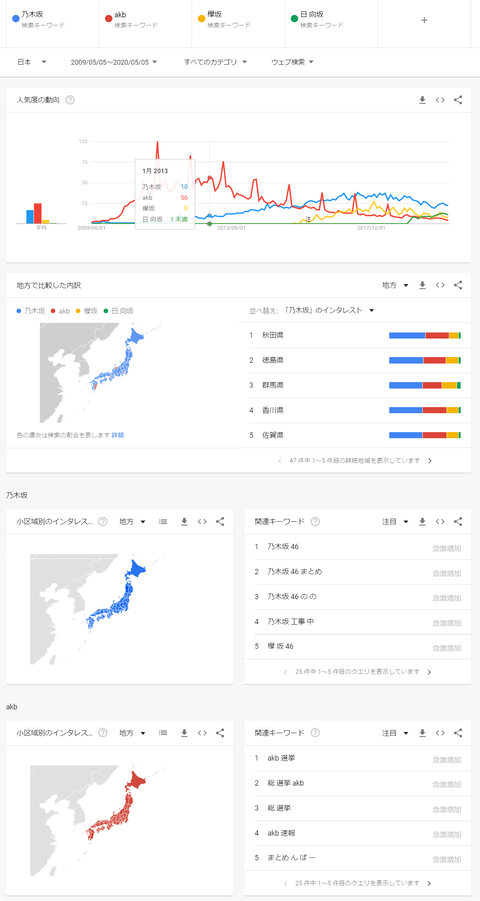Open the 日本 country dropdown
This screenshot has height=901, width=480.
click(x=32, y=62)
